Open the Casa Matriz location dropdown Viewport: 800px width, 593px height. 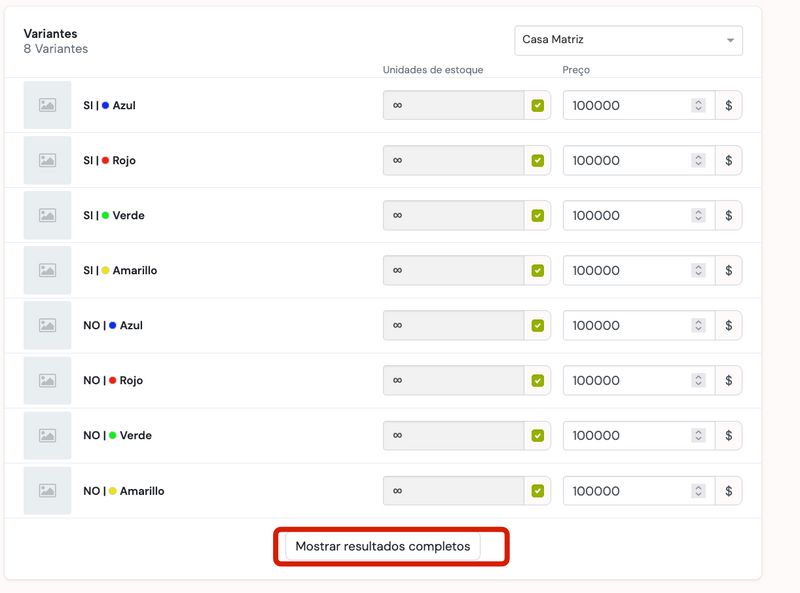click(629, 40)
